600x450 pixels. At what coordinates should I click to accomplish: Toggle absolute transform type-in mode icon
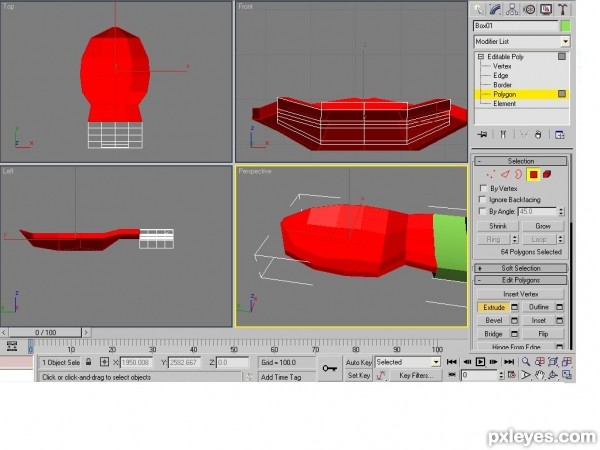point(104,362)
